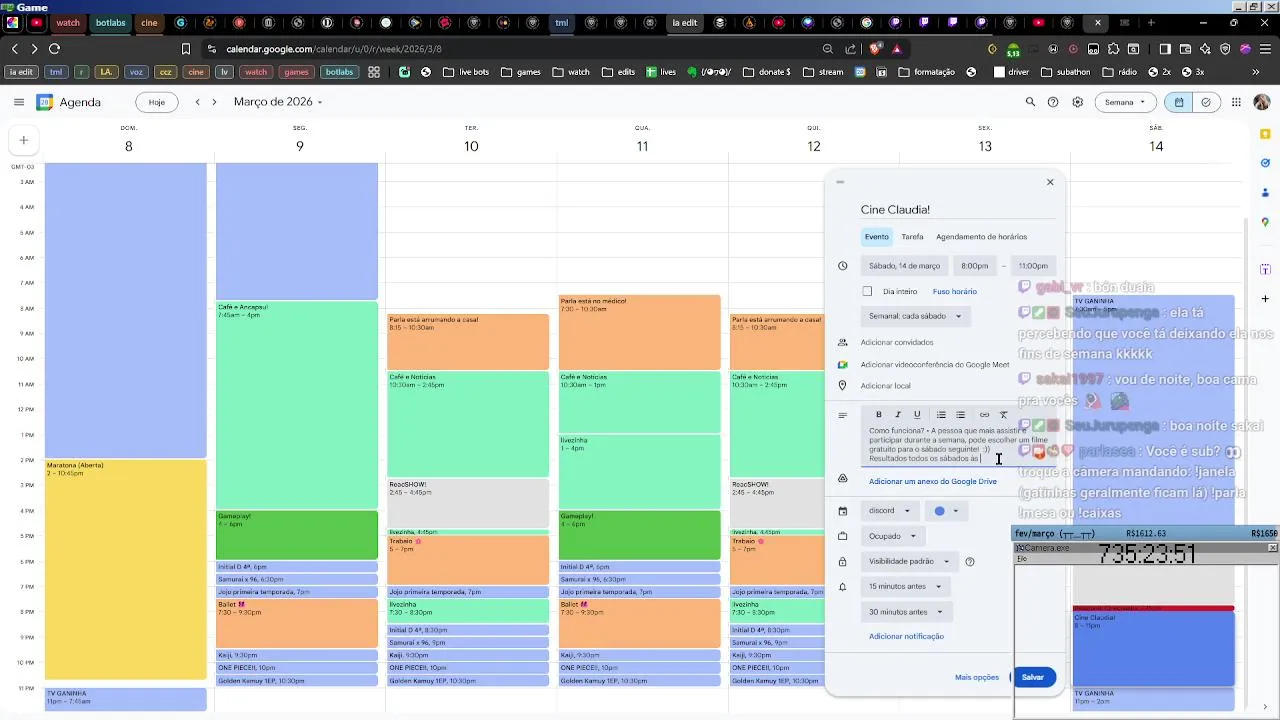Click Adicionar notificação link
Viewport: 1280px width, 720px height.
(x=906, y=636)
